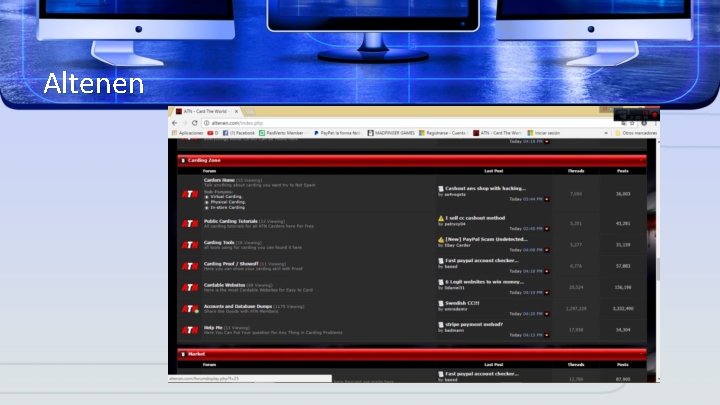
Task: Open the Swedish CC!!! last post
Action: pyautogui.click(x=462, y=303)
